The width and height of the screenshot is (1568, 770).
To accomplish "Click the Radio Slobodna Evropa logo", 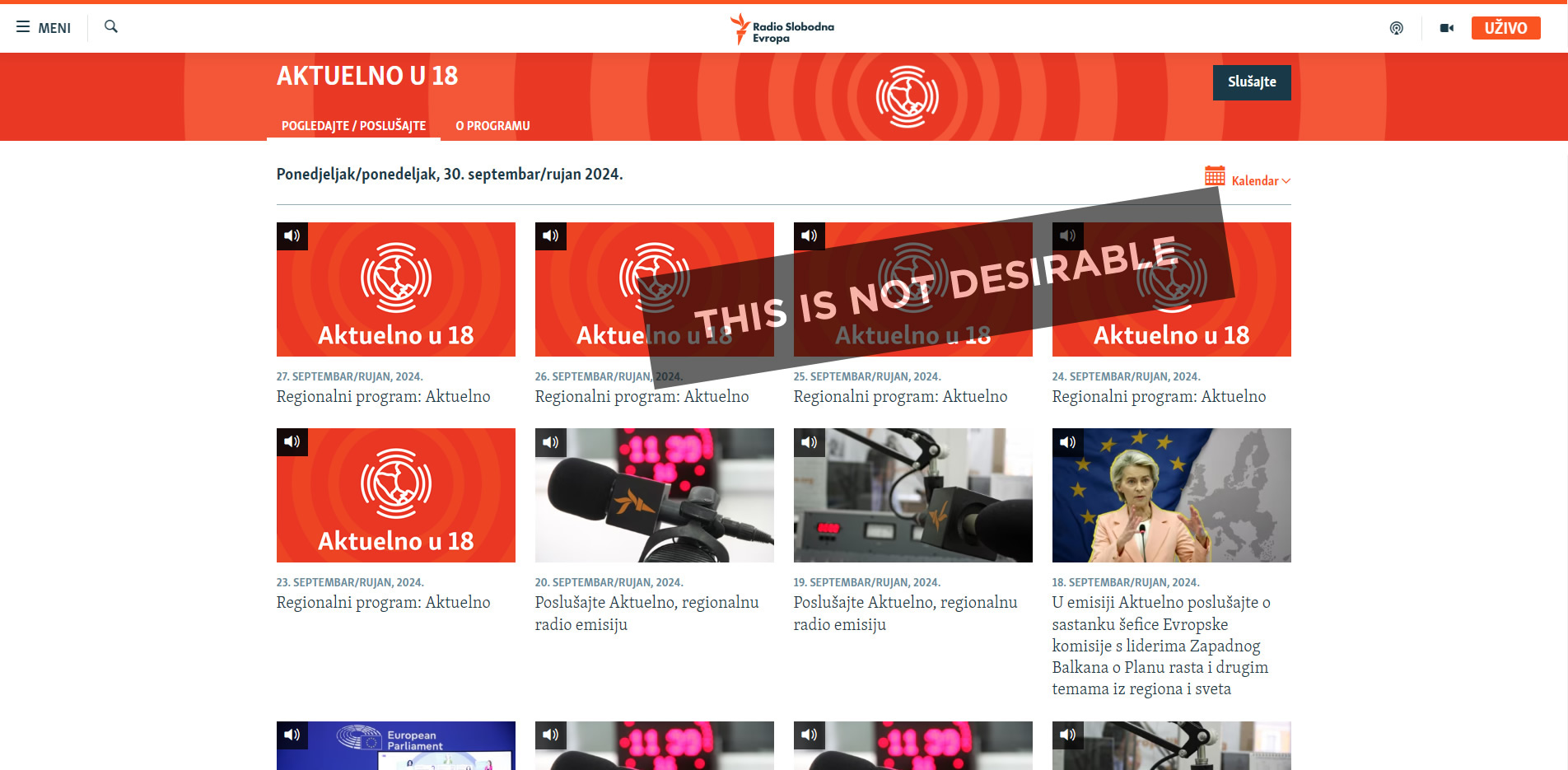I will pos(782,29).
